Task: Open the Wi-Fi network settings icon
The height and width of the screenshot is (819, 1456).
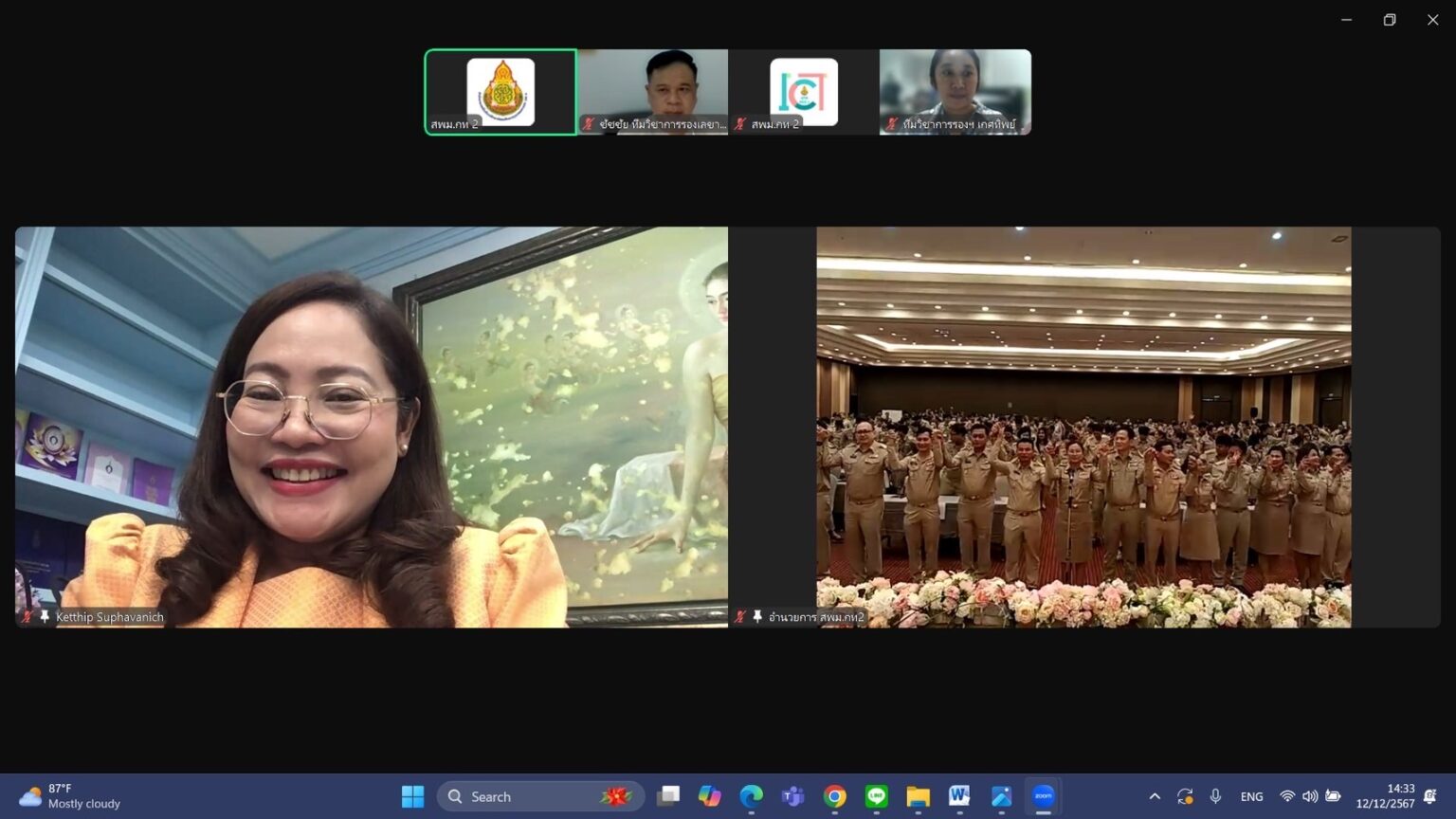Action: (x=1286, y=796)
